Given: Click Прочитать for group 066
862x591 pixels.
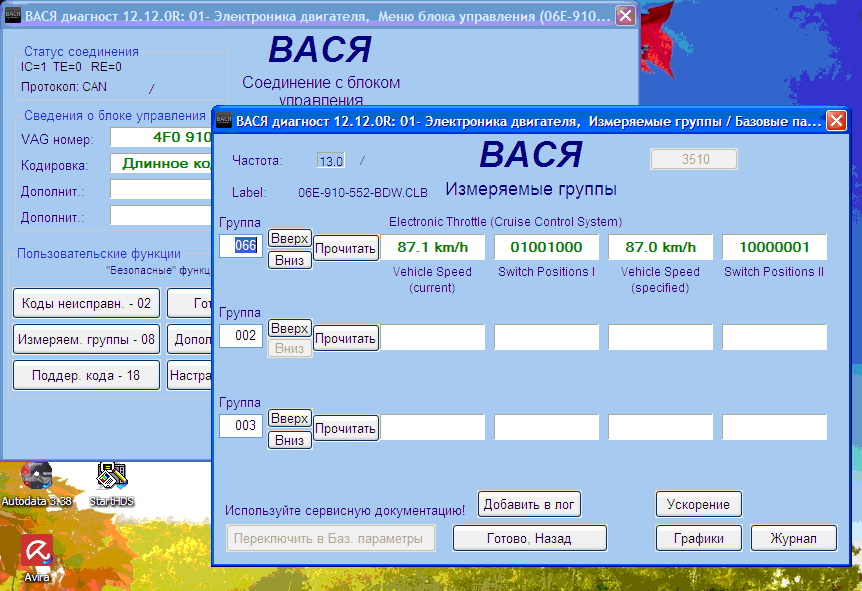Looking at the screenshot, I should tap(345, 248).
